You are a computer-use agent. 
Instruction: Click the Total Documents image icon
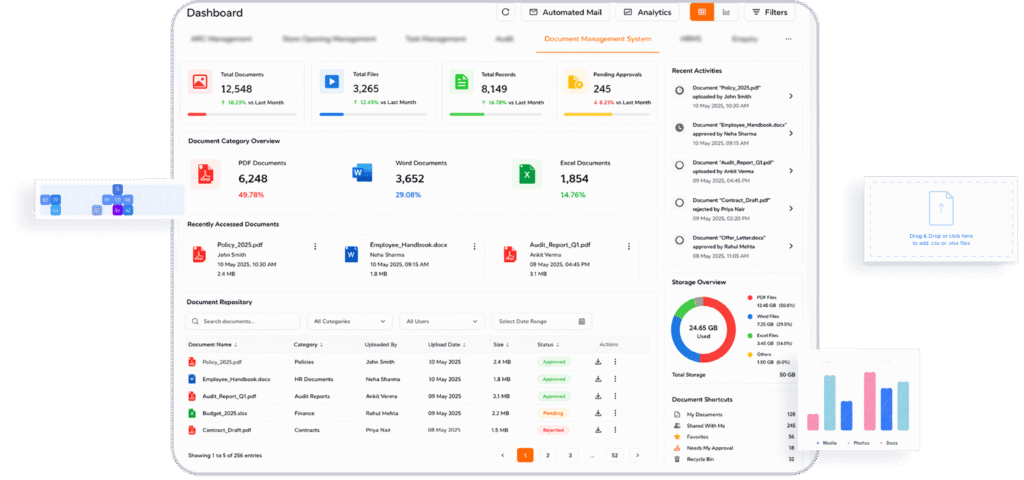click(200, 82)
